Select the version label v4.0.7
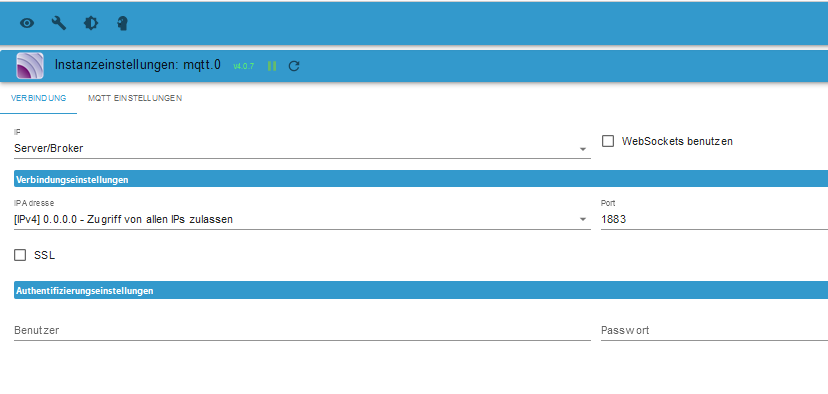The width and height of the screenshot is (828, 394). click(x=243, y=67)
